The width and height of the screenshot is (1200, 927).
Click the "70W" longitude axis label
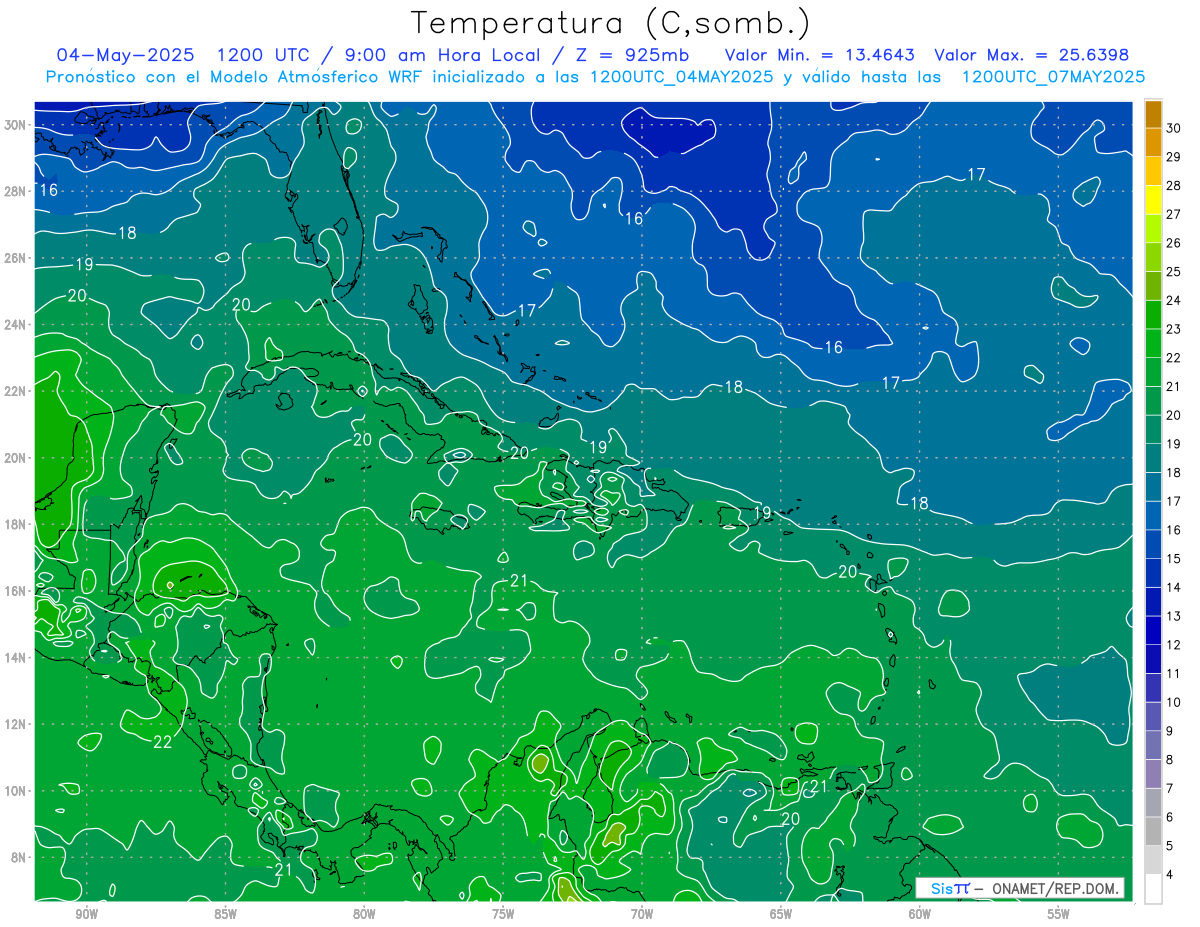click(642, 914)
